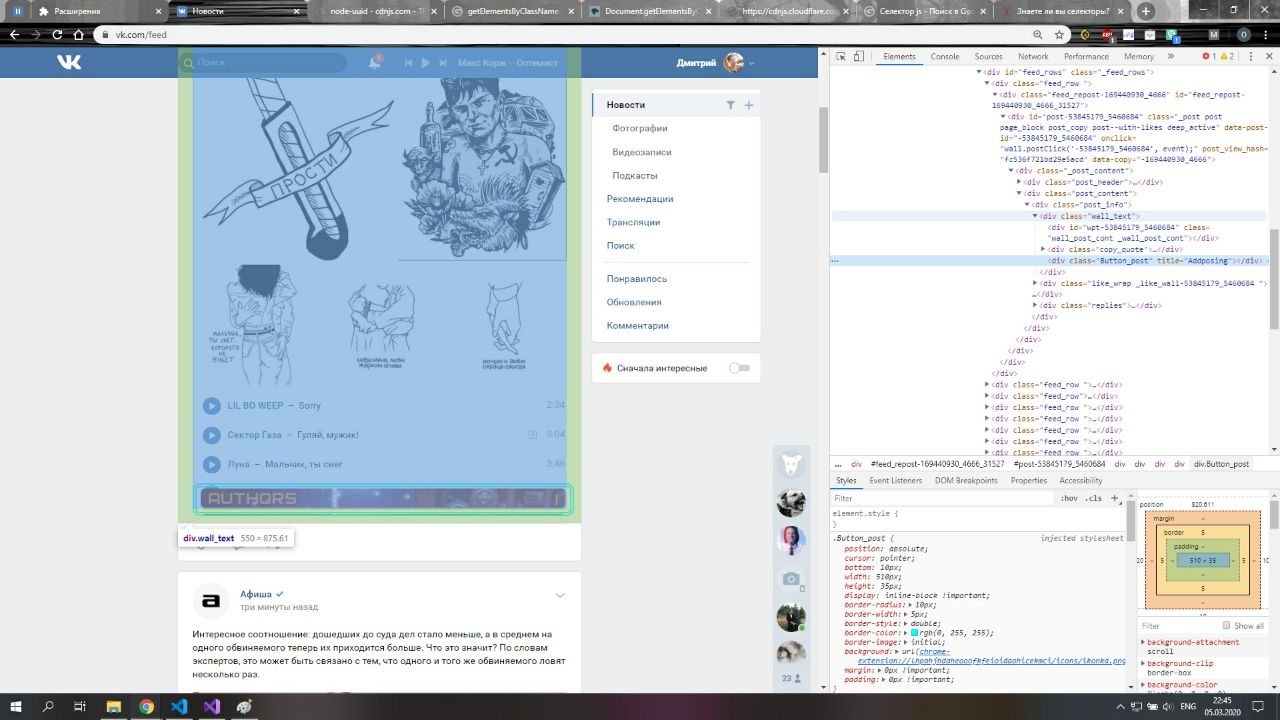Play Луна – Мальчик, ты снег track
Image resolution: width=1280 pixels, height=720 pixels.
click(211, 464)
